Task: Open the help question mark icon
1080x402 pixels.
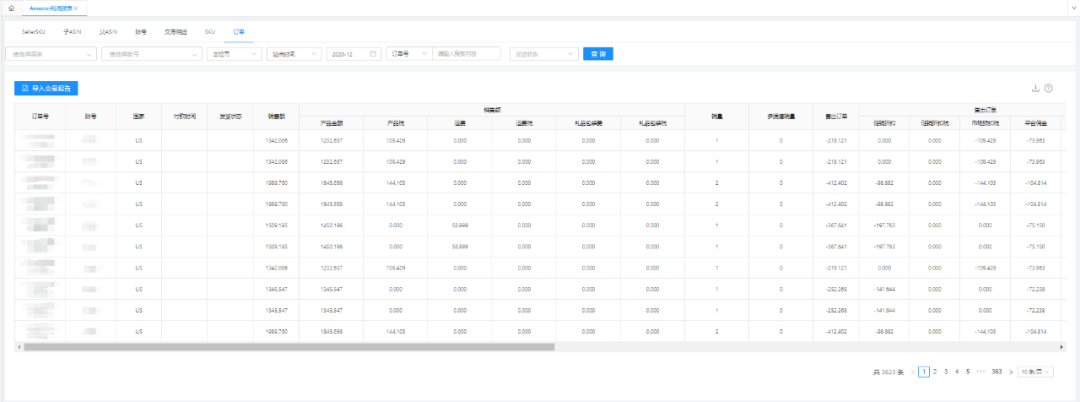Action: [1049, 88]
